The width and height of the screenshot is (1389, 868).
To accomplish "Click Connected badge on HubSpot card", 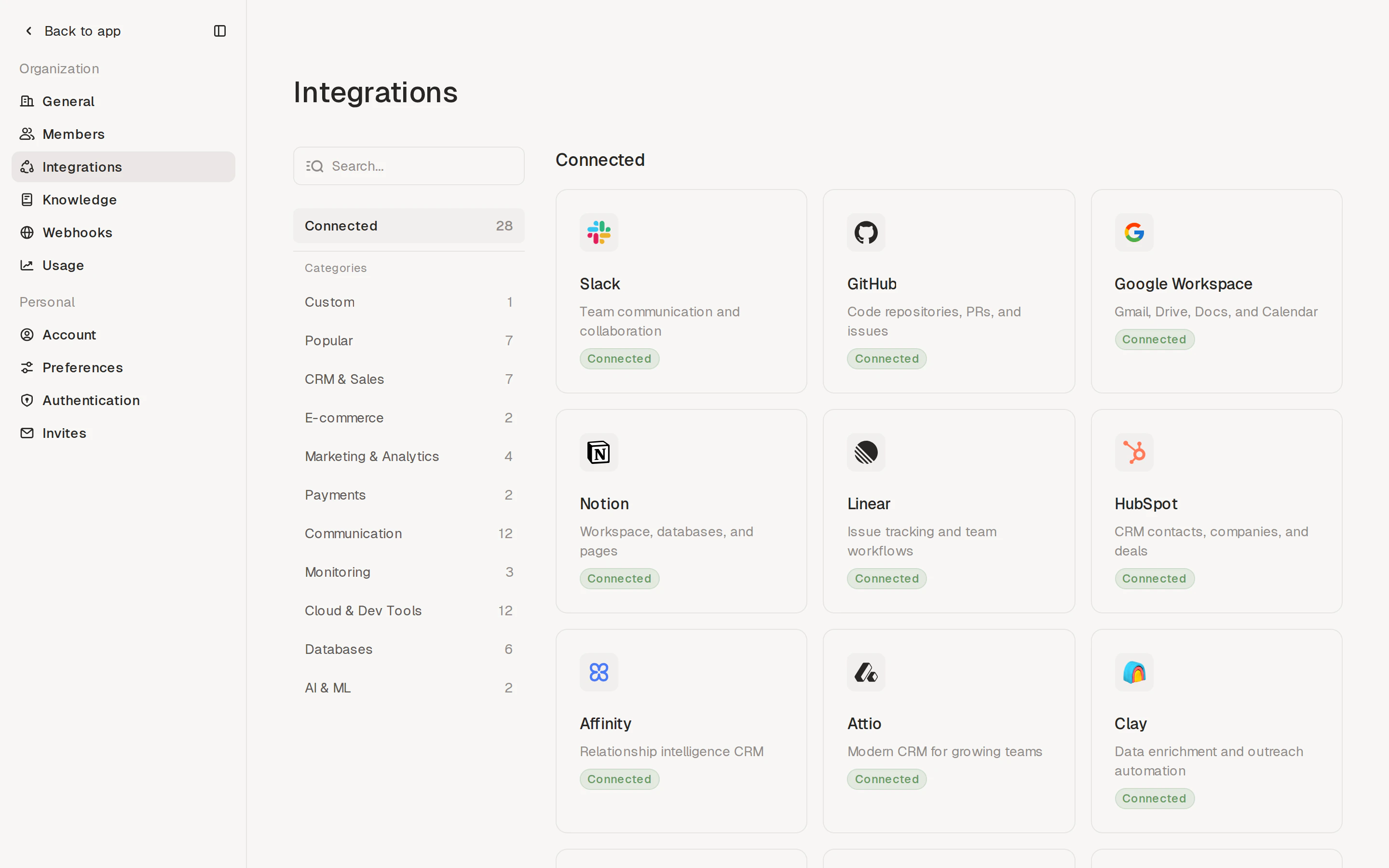I will 1154,578.
